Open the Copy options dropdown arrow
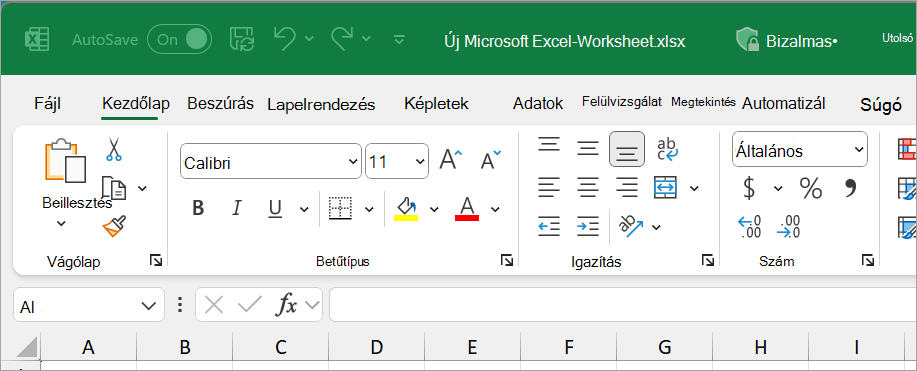 [x=142, y=188]
